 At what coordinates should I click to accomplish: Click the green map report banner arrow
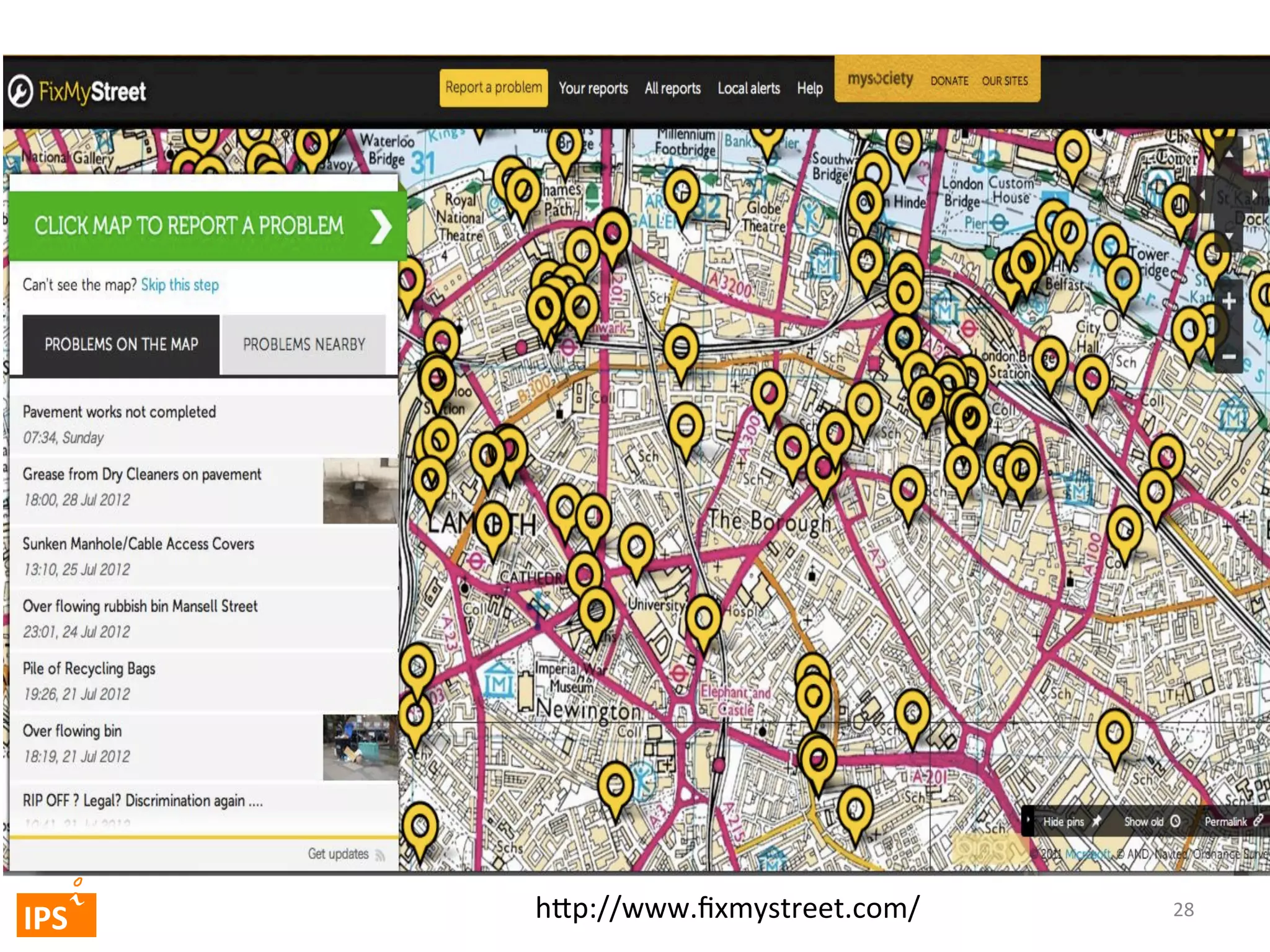point(381,226)
